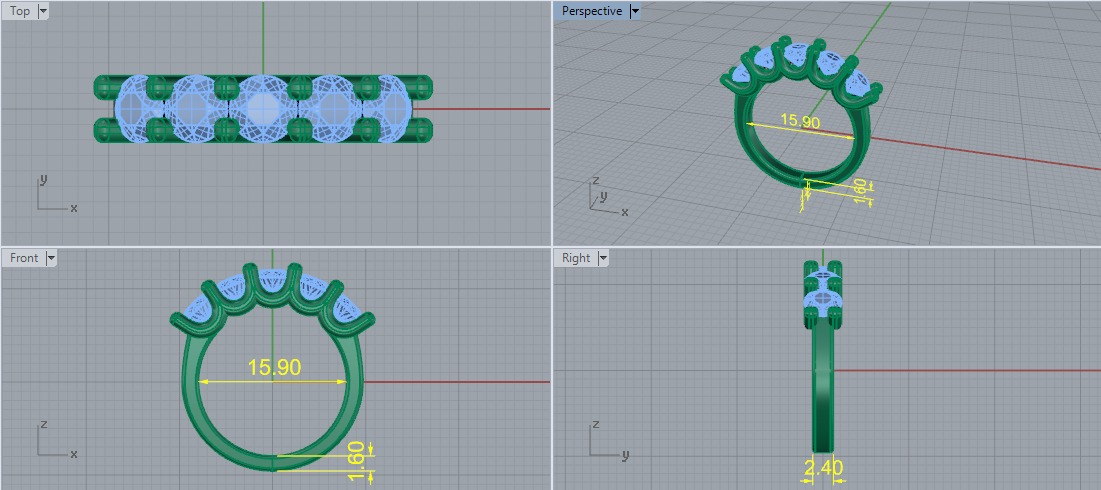Select the 15.90 dimension in Perspective view
The width and height of the screenshot is (1101, 490).
tap(800, 121)
